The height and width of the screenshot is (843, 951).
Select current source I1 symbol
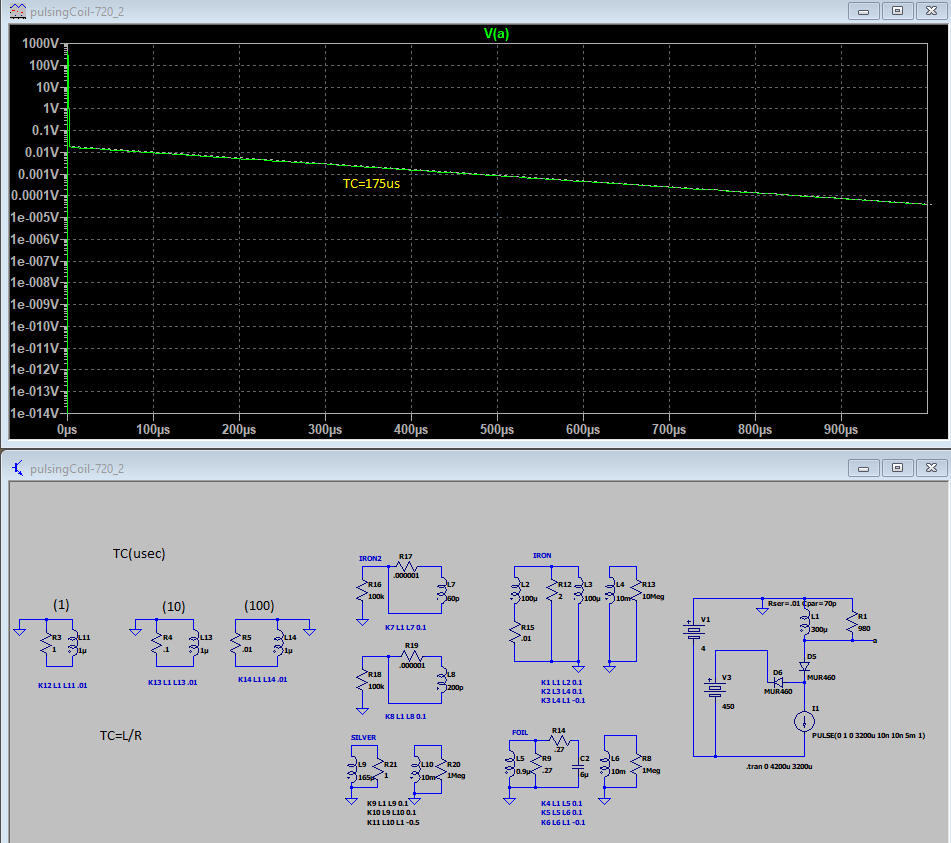point(803,720)
